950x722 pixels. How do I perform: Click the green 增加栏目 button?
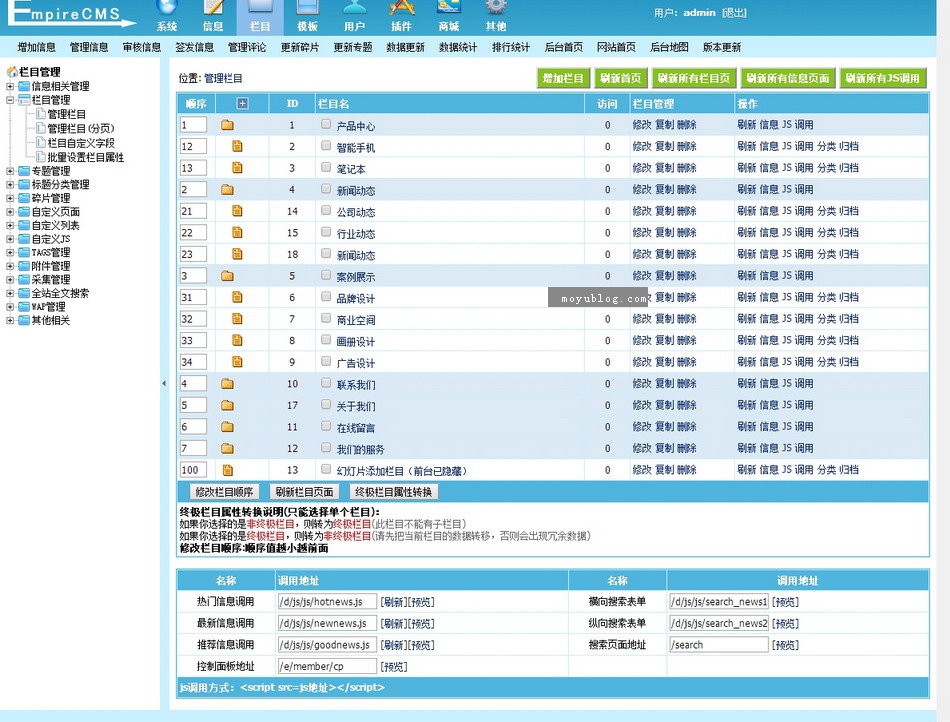[x=563, y=78]
